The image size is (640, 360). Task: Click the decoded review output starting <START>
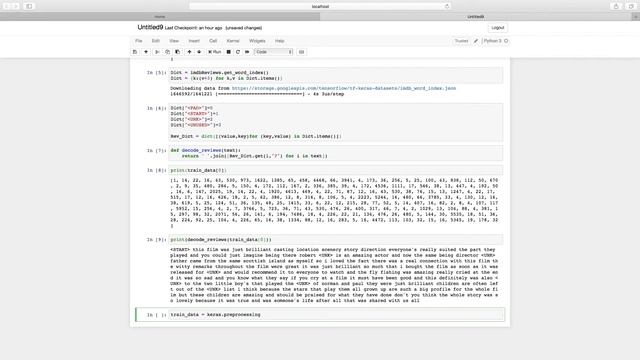click(334, 275)
